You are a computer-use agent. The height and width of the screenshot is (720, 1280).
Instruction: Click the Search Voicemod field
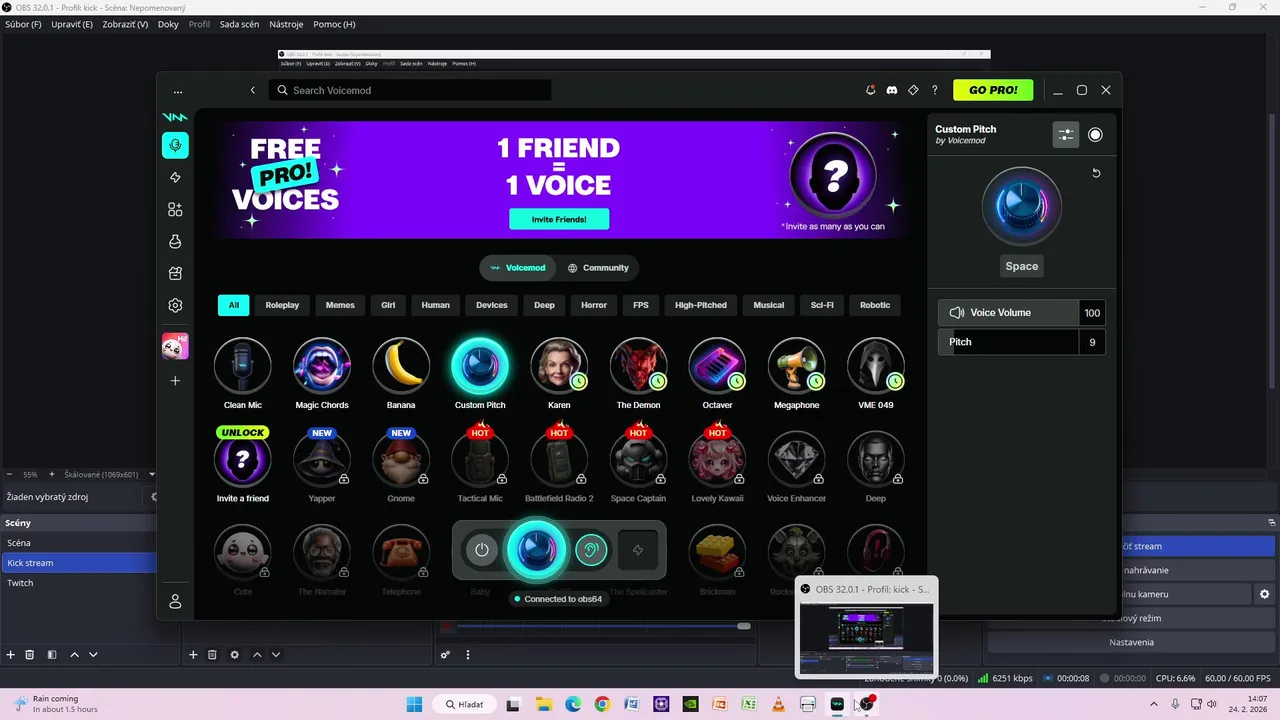[410, 90]
